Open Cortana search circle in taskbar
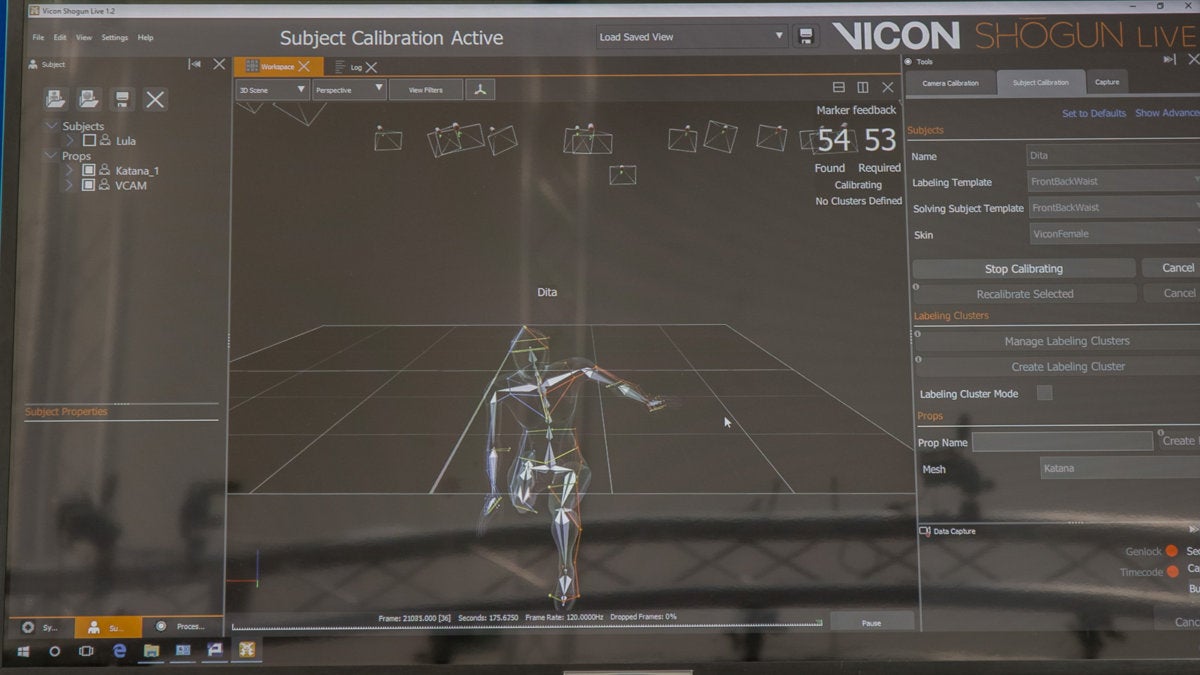 pos(55,650)
